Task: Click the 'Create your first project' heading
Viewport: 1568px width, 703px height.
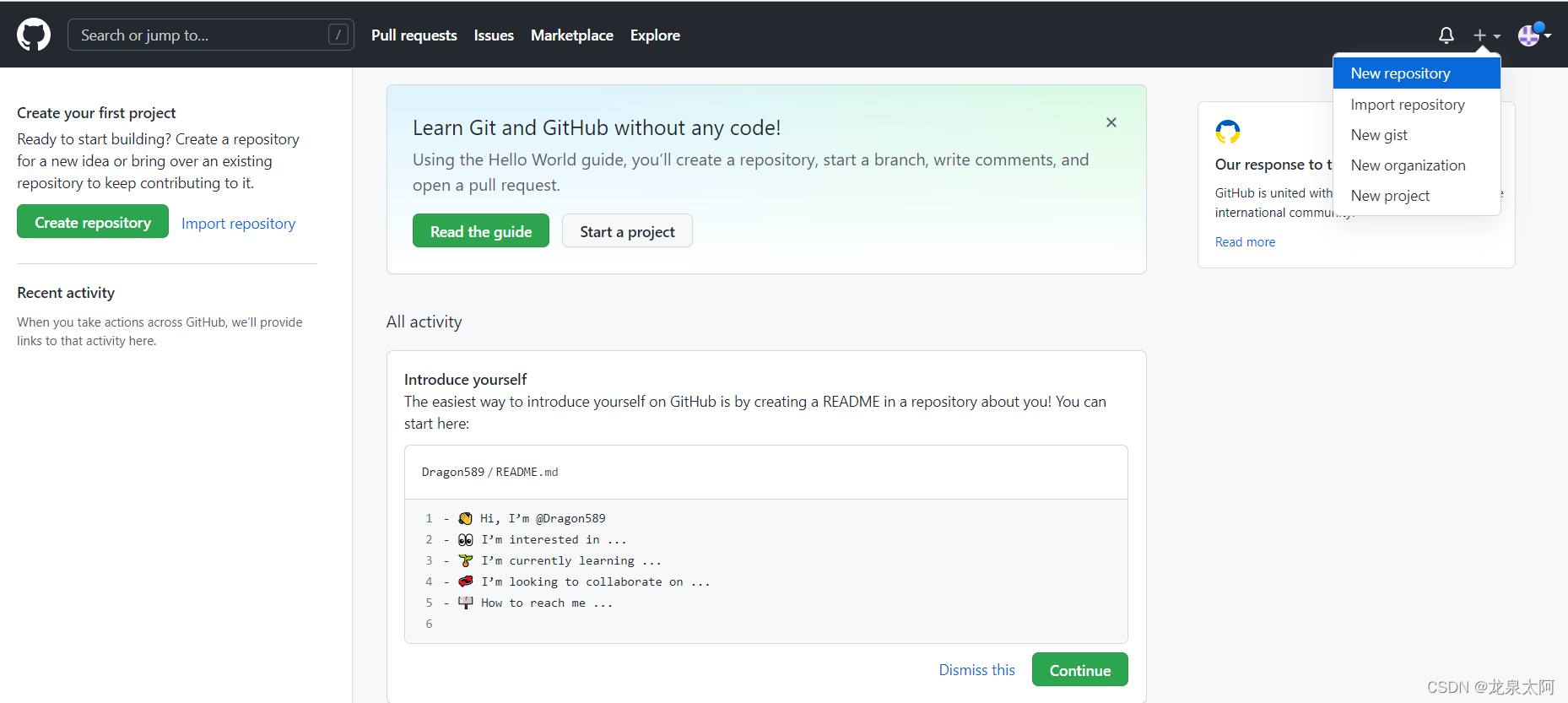Action: 96,113
